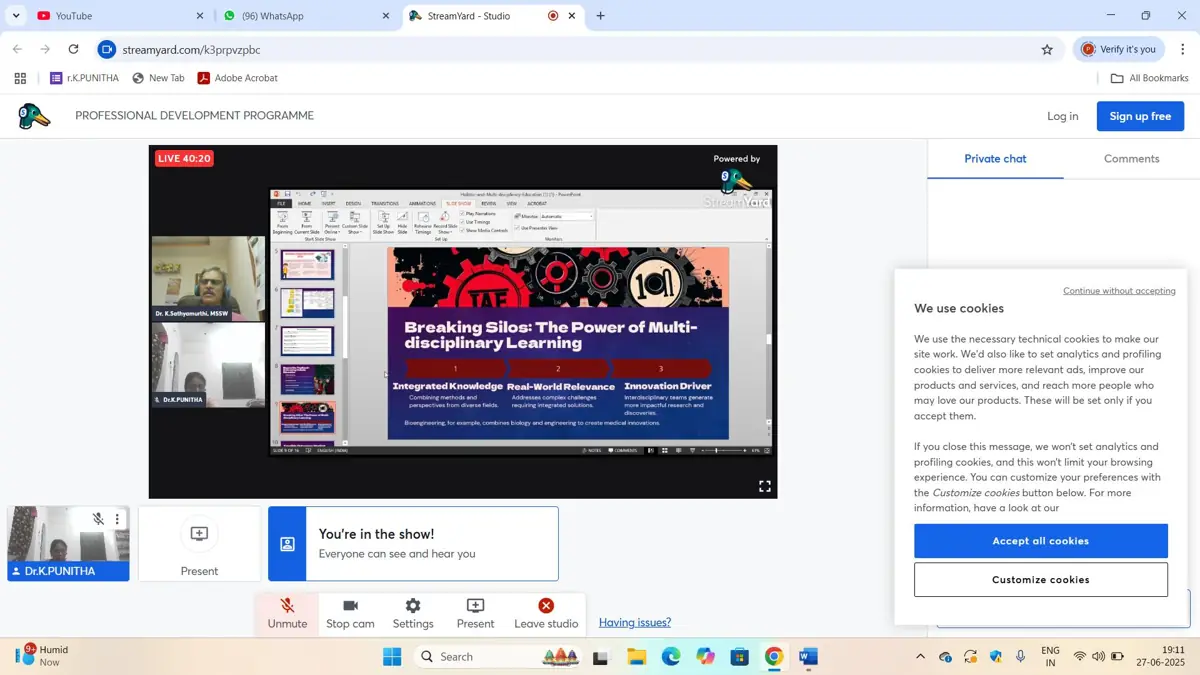The width and height of the screenshot is (1200, 675).
Task: Accept all cookies
Action: point(1040,541)
